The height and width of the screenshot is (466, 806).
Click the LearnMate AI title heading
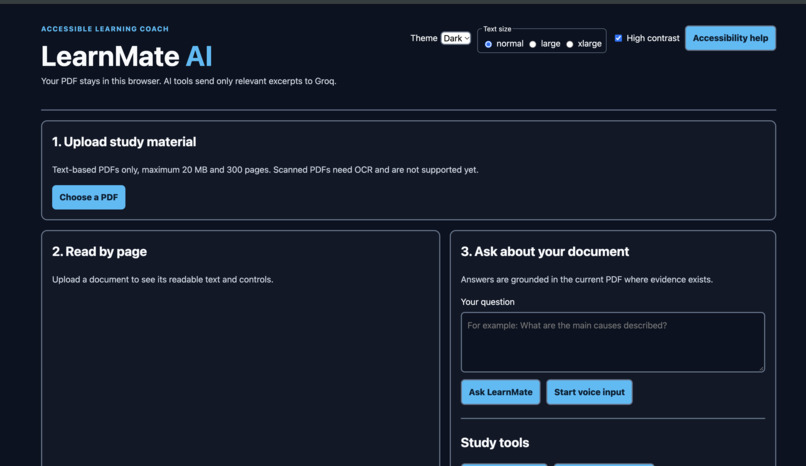(126, 56)
